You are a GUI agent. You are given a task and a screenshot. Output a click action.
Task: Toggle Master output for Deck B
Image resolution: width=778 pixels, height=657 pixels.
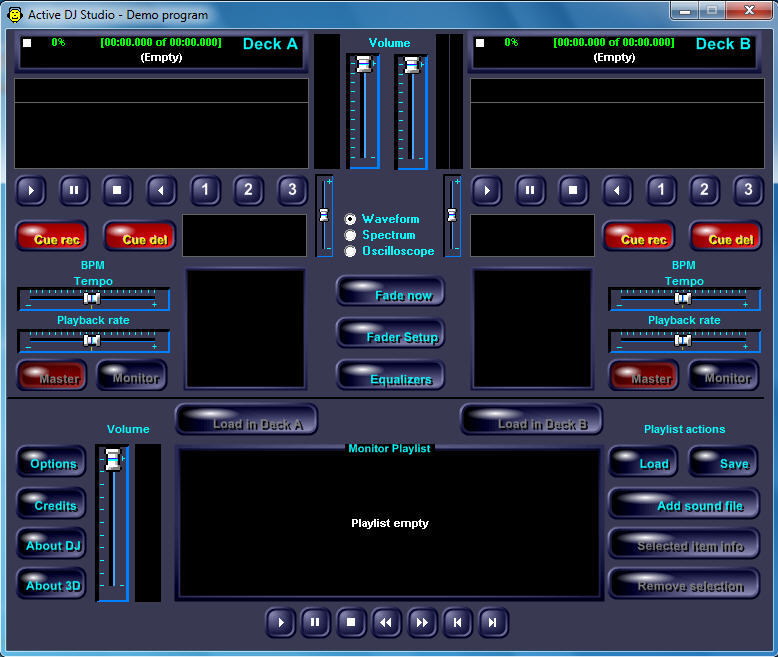click(x=644, y=375)
